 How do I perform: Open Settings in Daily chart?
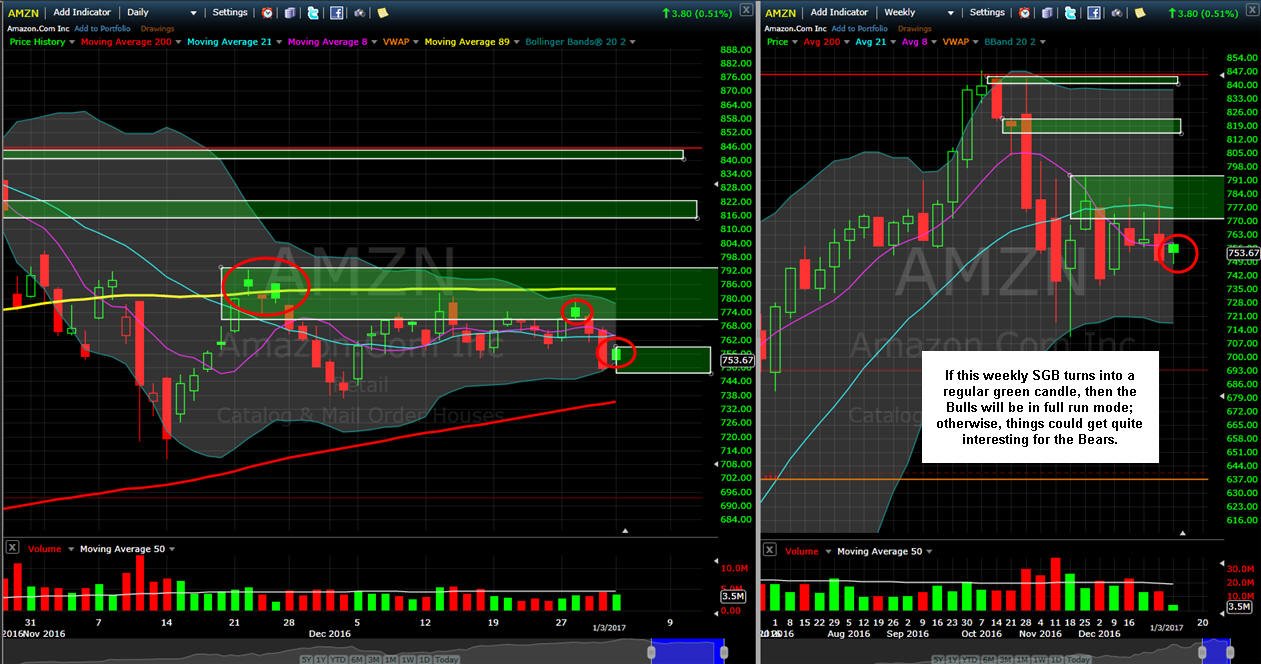click(x=230, y=12)
